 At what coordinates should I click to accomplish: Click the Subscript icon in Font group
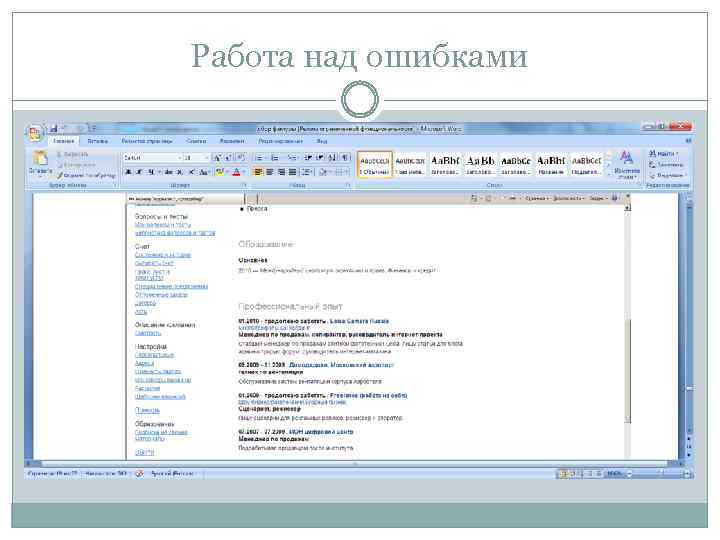click(180, 172)
